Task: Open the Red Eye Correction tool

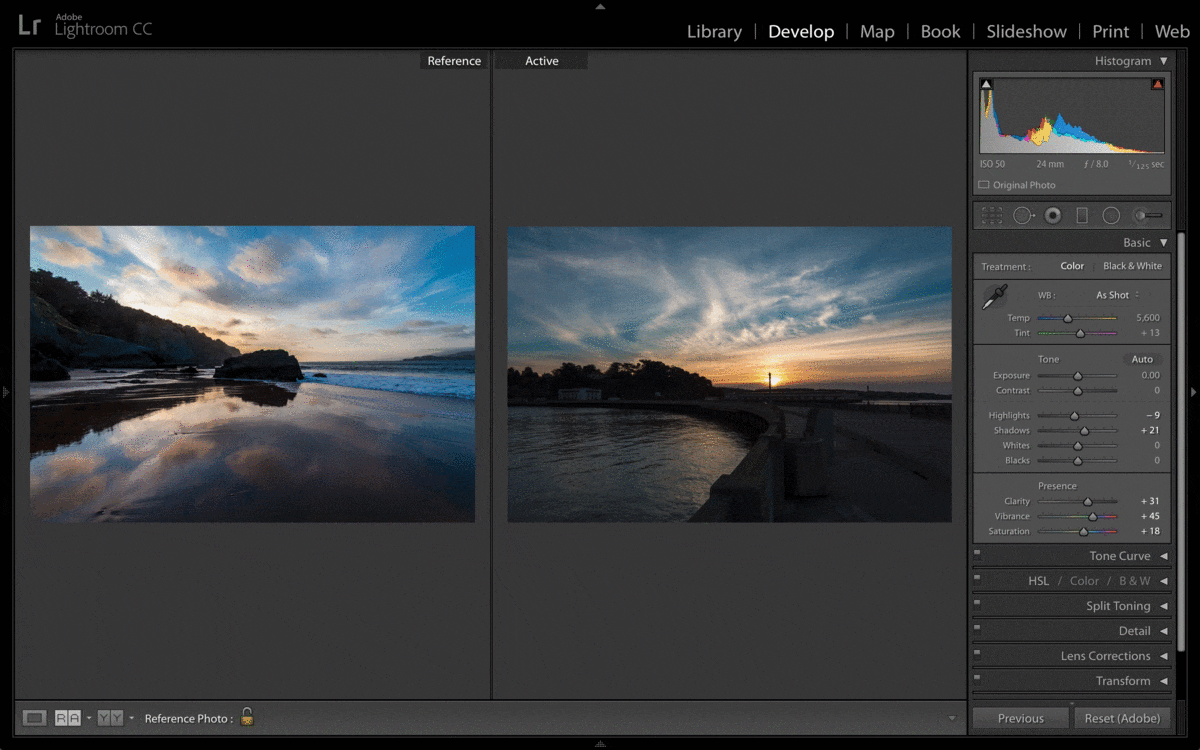Action: click(x=1052, y=215)
